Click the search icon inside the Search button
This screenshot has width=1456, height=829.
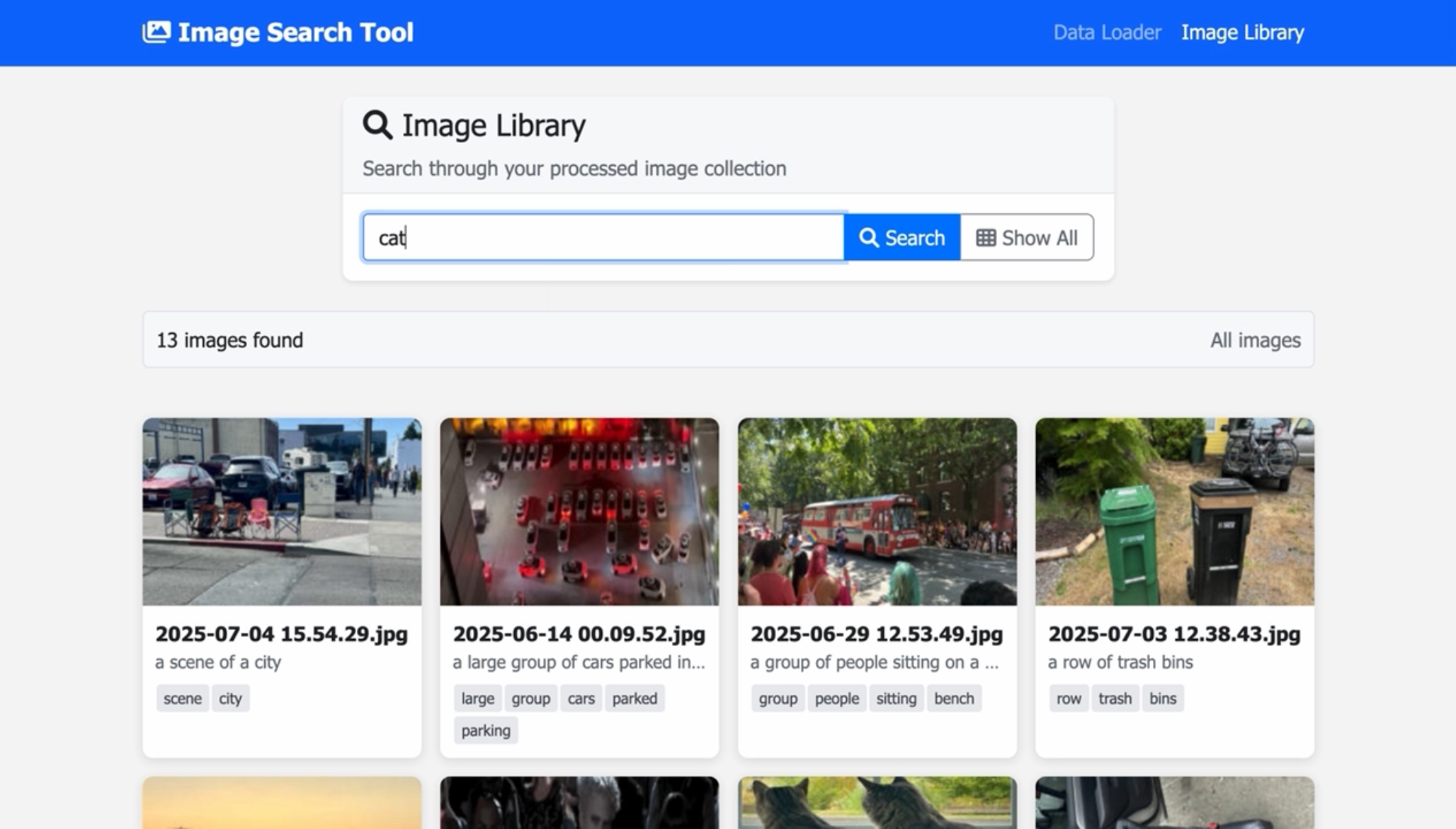point(869,237)
